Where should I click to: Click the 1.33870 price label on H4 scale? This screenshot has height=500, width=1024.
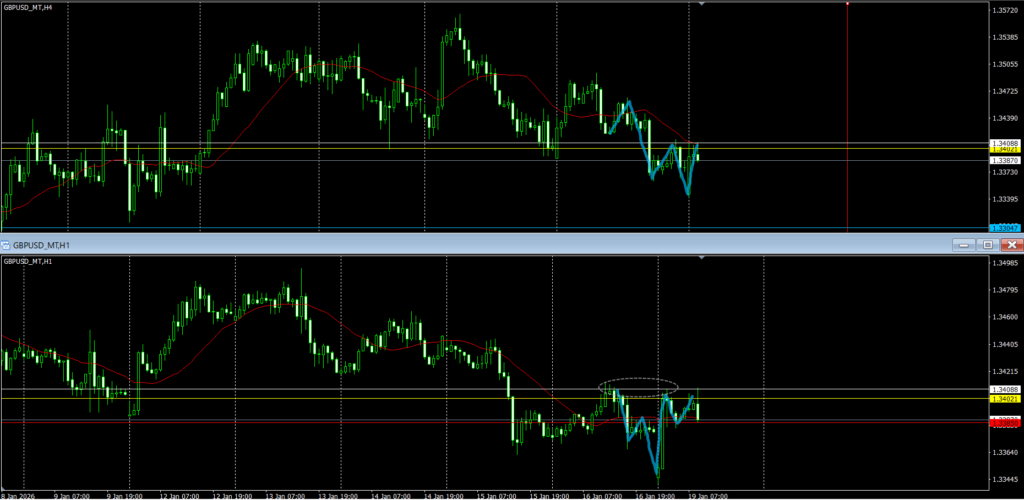[1004, 161]
